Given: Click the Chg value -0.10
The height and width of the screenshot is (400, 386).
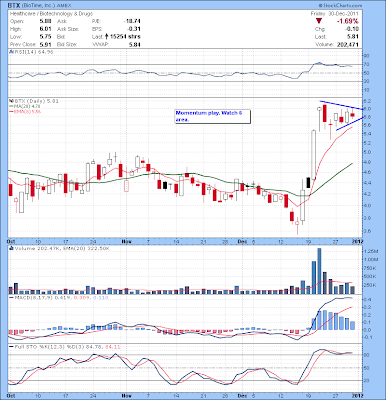Looking at the screenshot, I should [353, 29].
